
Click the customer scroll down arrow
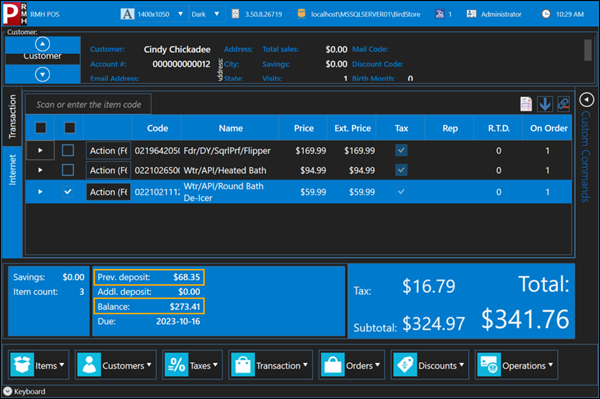coord(42,74)
